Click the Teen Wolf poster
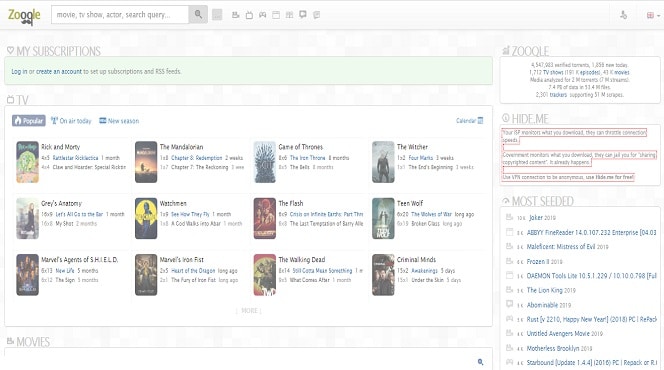 pyautogui.click(x=383, y=218)
